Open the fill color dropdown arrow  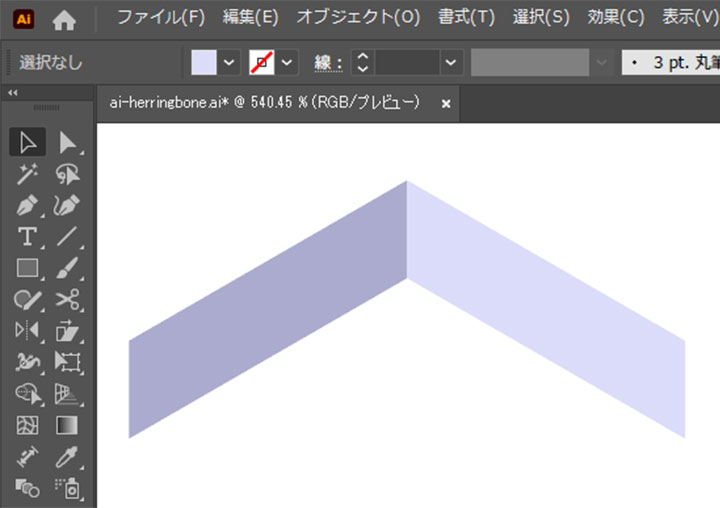coord(230,62)
